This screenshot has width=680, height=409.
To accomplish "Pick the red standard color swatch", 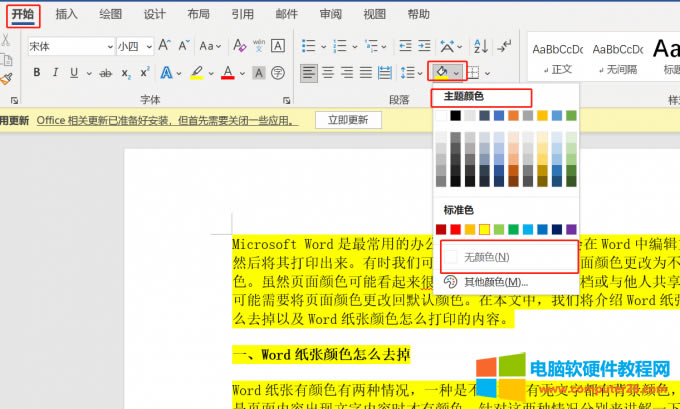I will coord(456,230).
